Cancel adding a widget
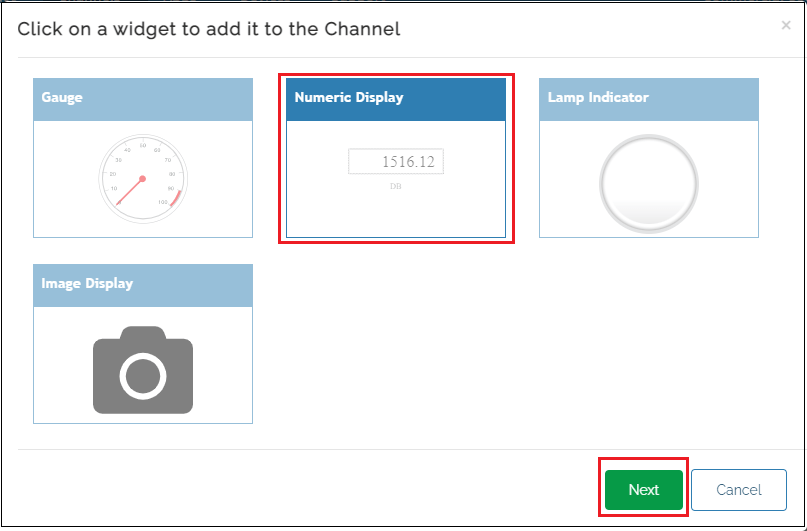The image size is (807, 531). click(x=739, y=490)
